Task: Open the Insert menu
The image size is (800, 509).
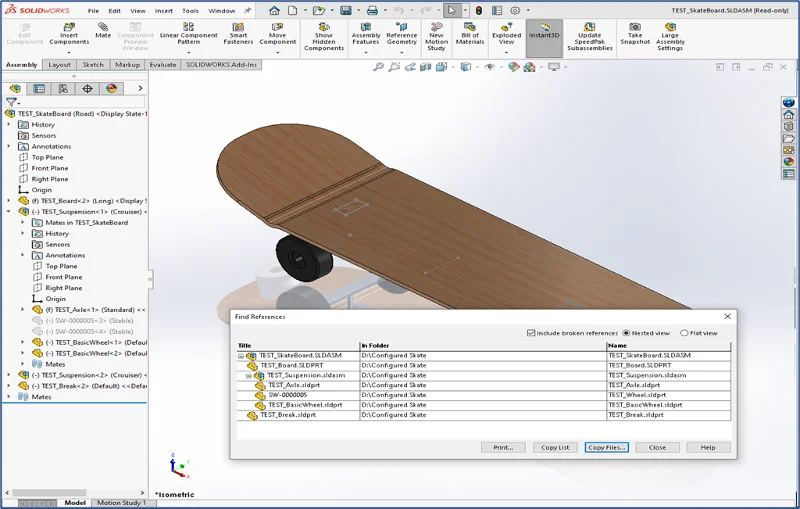Action: click(163, 11)
